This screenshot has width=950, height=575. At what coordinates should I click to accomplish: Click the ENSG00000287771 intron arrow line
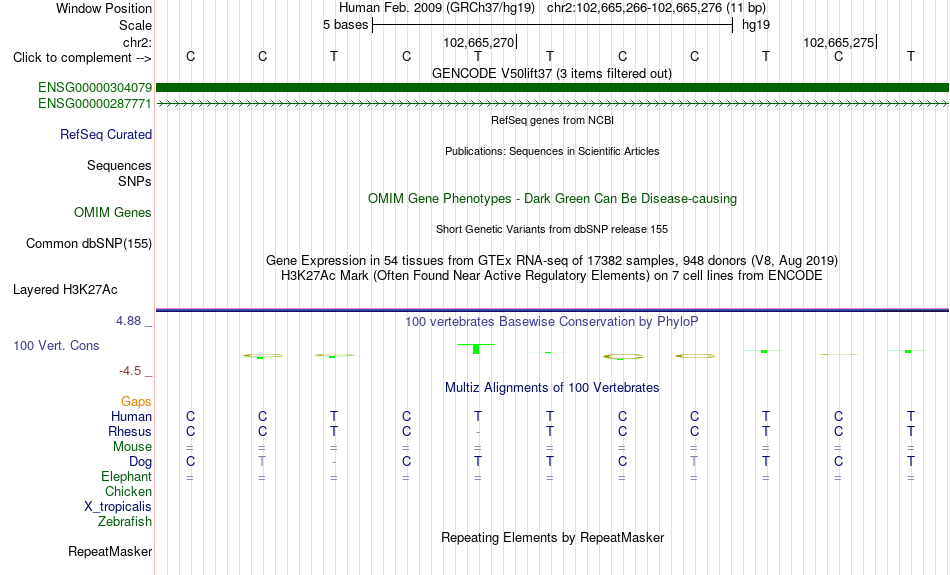coord(552,104)
